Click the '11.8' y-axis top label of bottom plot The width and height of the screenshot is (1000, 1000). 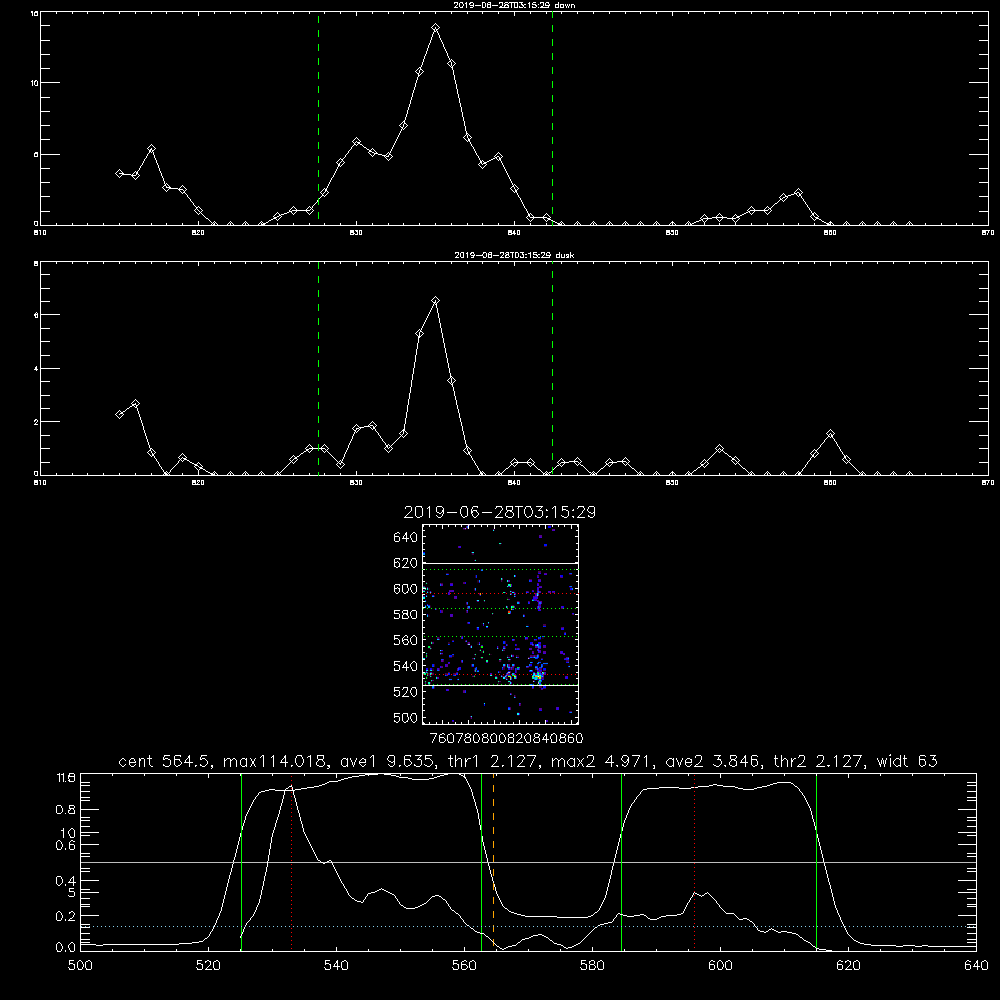(66, 778)
